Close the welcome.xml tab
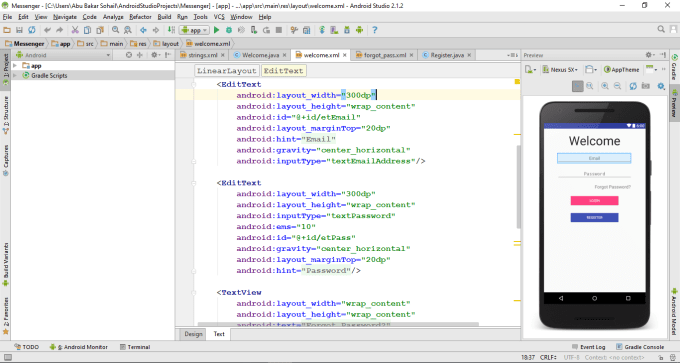 [345, 55]
